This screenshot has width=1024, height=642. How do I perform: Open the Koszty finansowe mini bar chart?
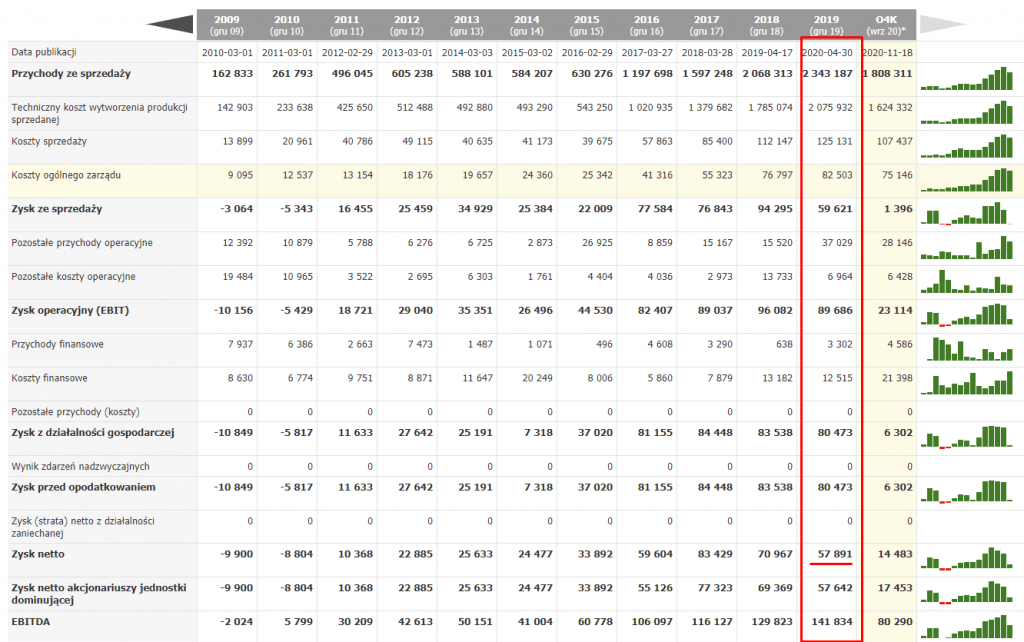click(967, 383)
